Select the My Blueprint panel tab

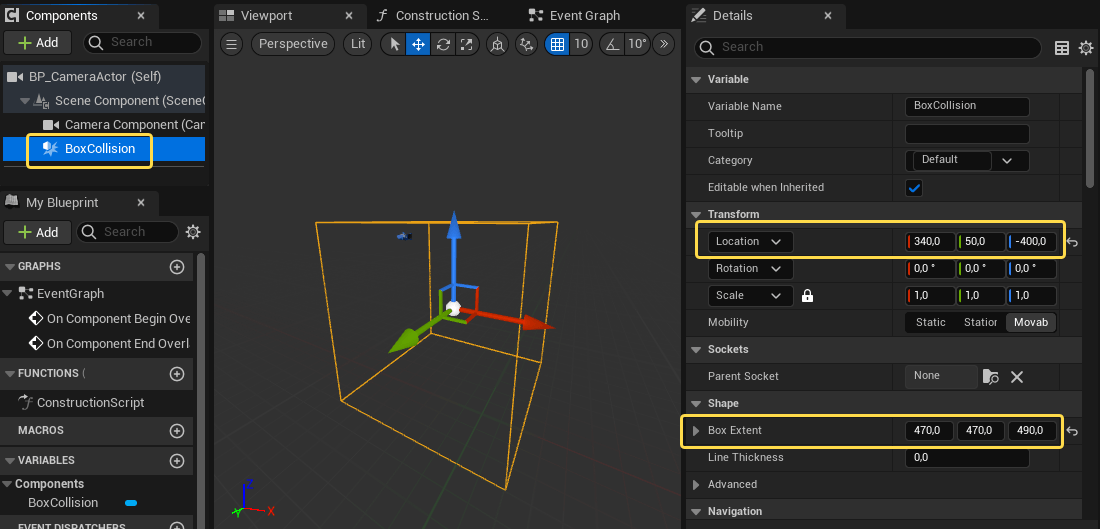[62, 203]
